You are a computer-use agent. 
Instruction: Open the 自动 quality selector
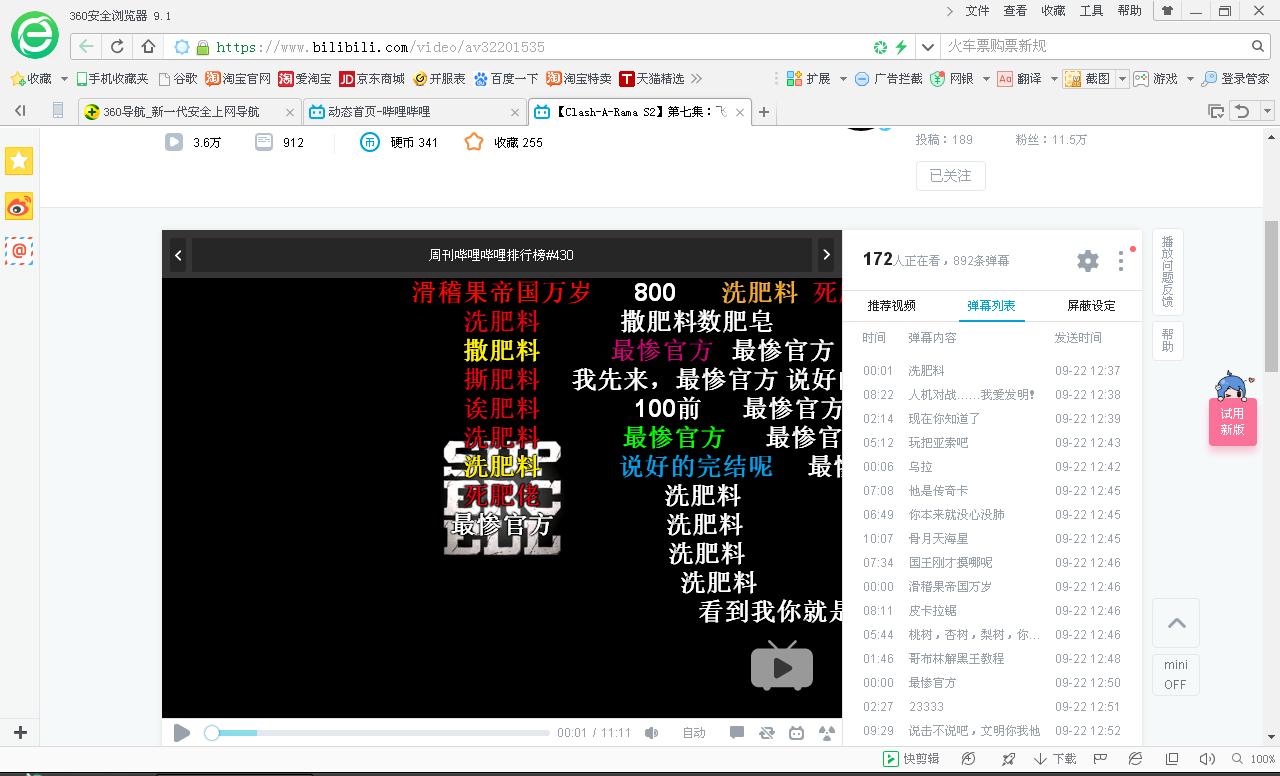pos(694,733)
